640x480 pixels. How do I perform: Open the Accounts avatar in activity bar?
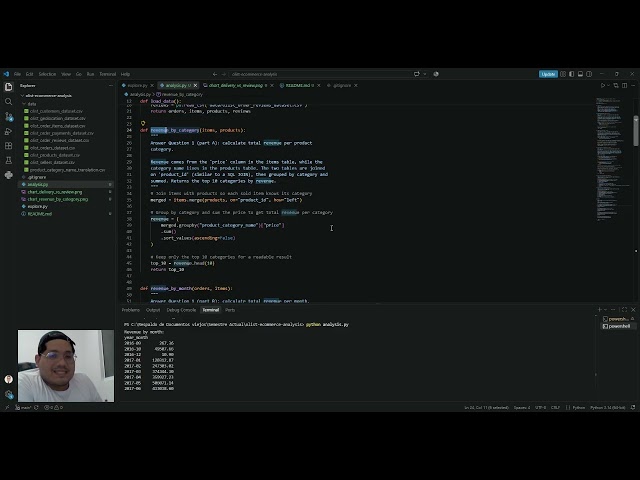[x=9, y=379]
